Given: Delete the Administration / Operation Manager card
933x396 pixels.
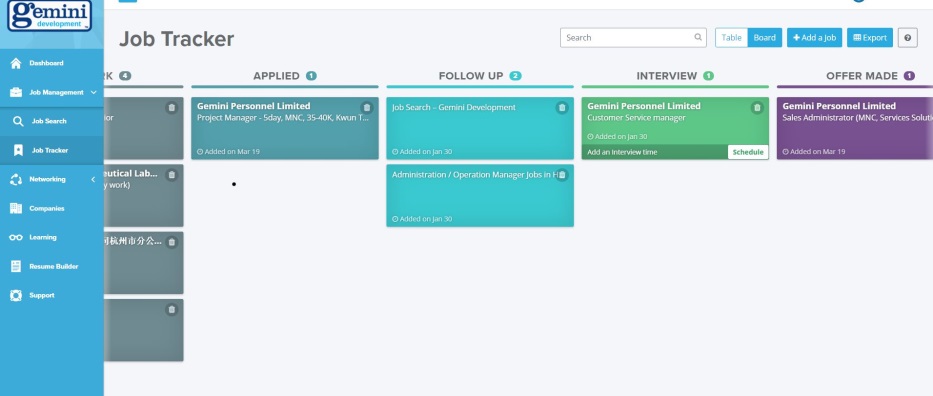Looking at the screenshot, I should (562, 175).
